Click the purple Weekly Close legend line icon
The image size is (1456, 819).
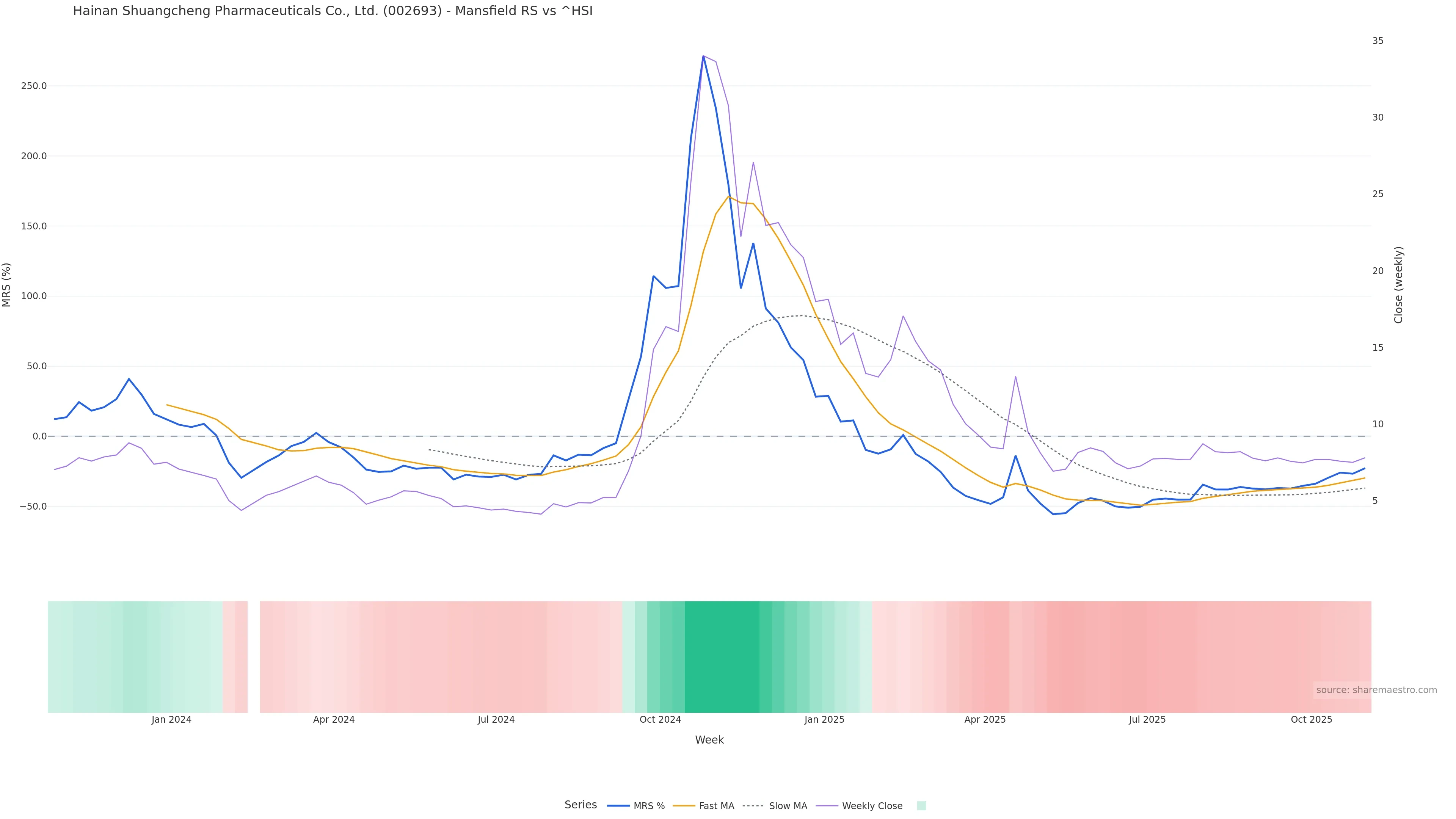[x=827, y=806]
